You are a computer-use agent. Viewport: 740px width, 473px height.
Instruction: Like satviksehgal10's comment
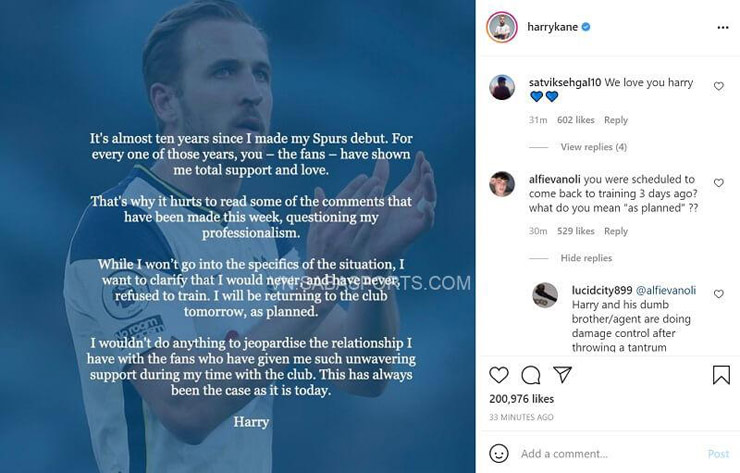click(x=718, y=87)
